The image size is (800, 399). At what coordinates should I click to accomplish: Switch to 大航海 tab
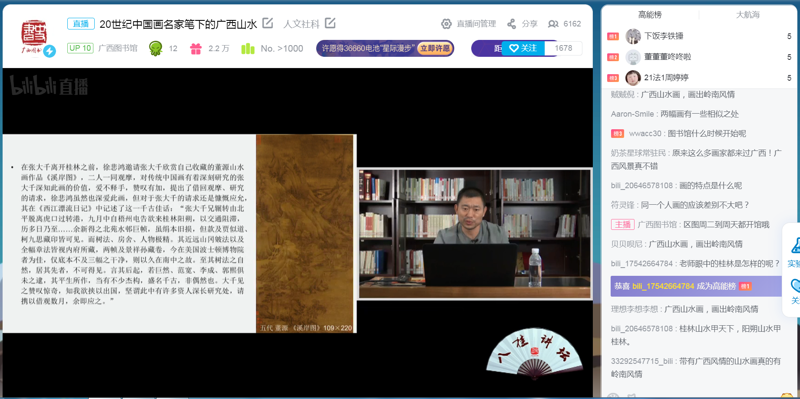coord(747,15)
